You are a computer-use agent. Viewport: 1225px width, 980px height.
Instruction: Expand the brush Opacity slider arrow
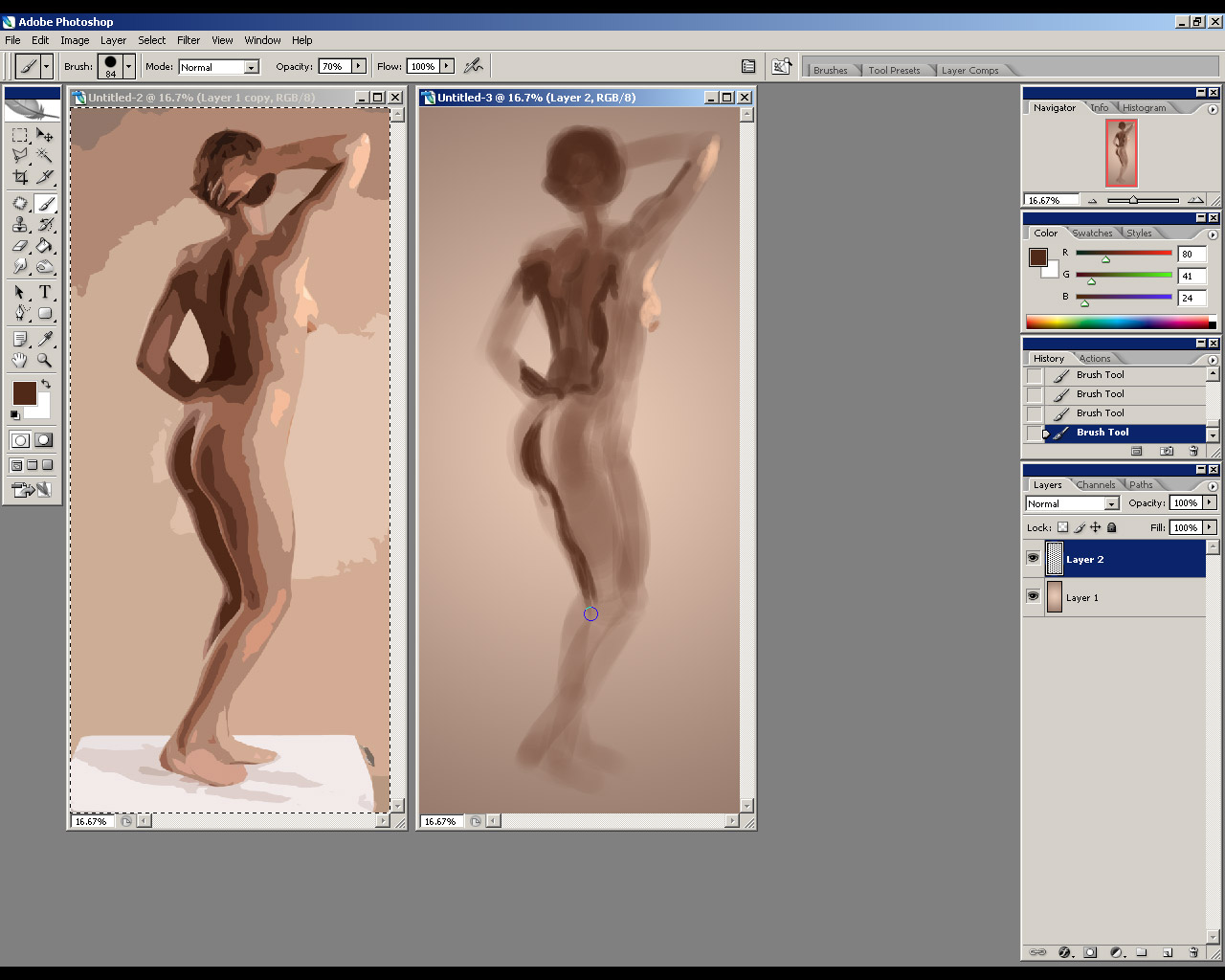pyautogui.click(x=359, y=66)
